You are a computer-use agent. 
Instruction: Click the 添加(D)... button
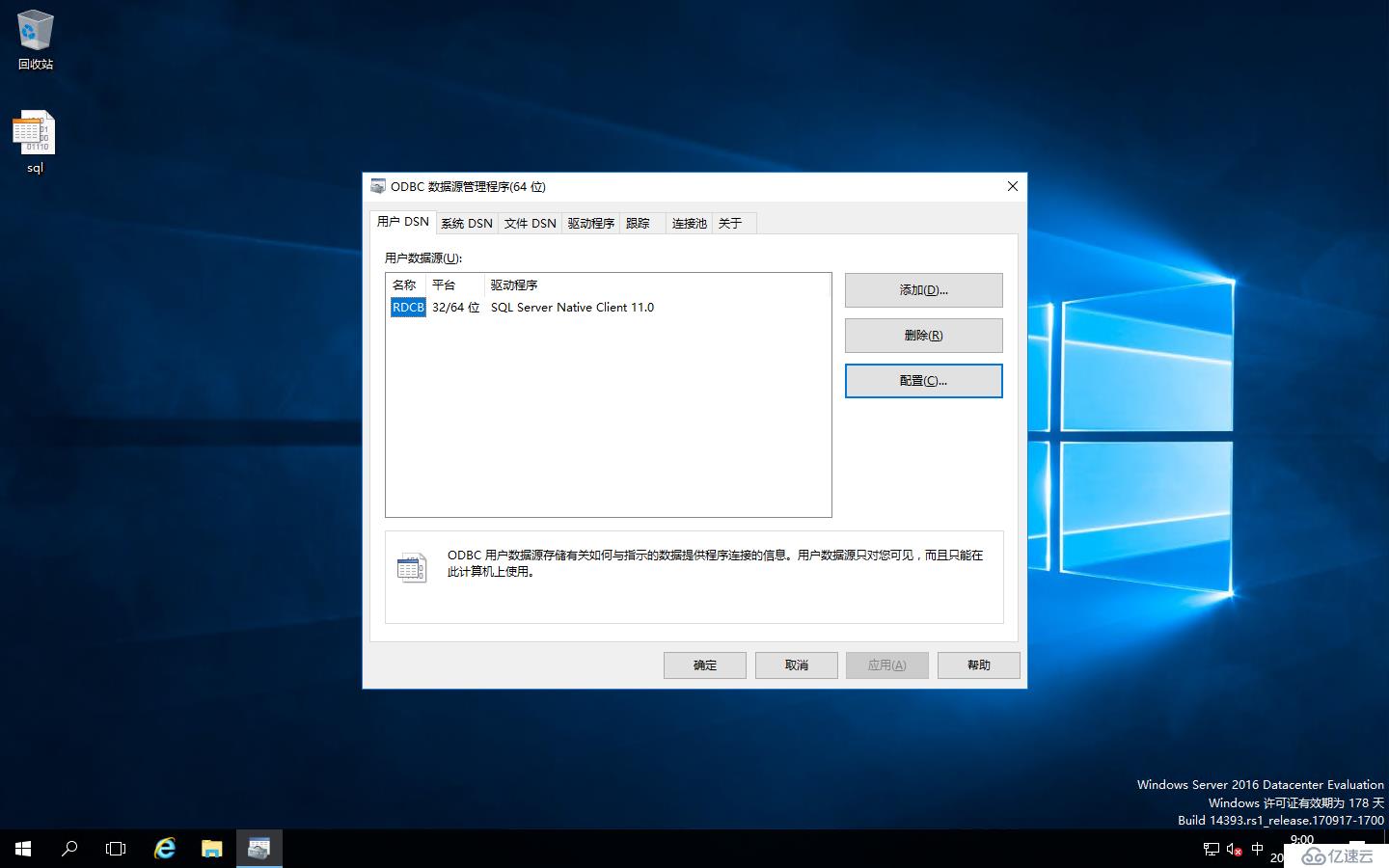point(924,290)
